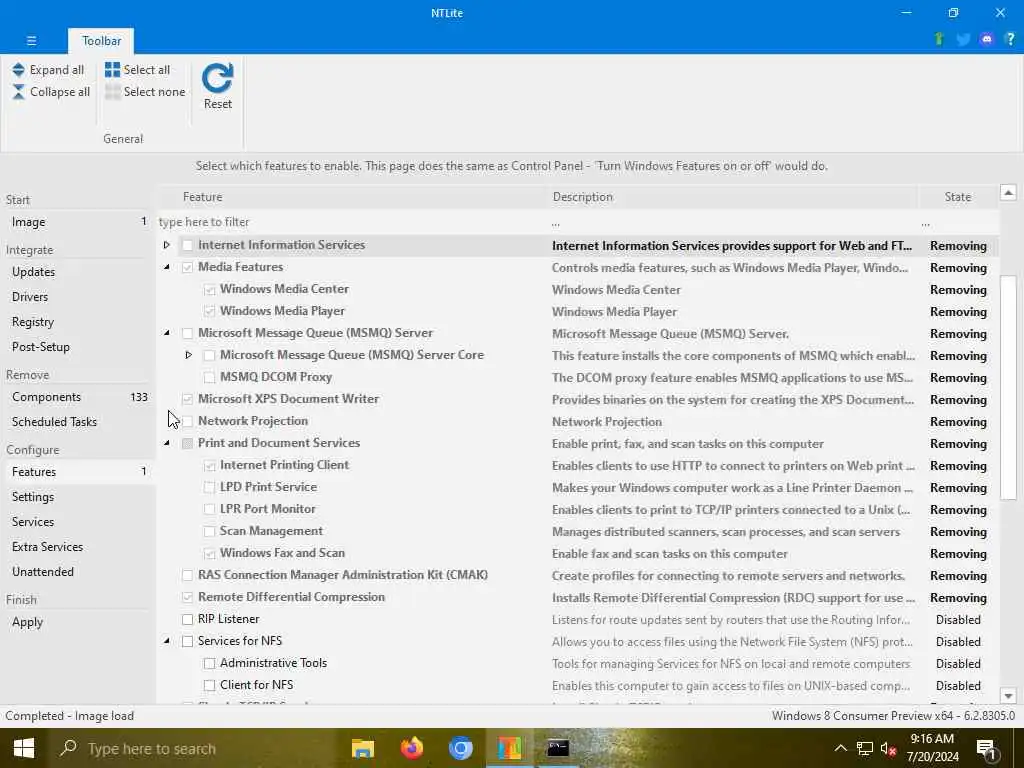Sort by the Description column header
The width and height of the screenshot is (1024, 768).
point(733,197)
